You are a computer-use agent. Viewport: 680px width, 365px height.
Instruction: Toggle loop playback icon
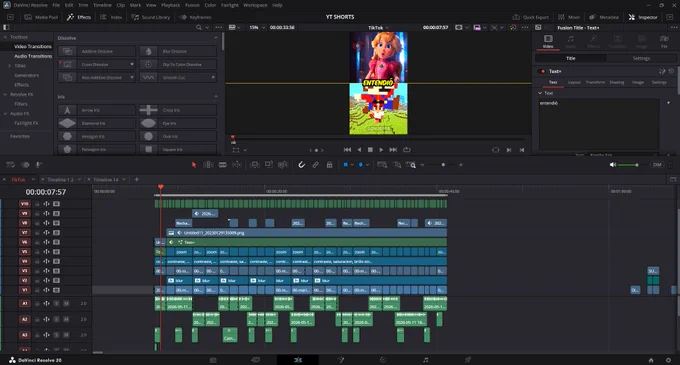[x=406, y=150]
